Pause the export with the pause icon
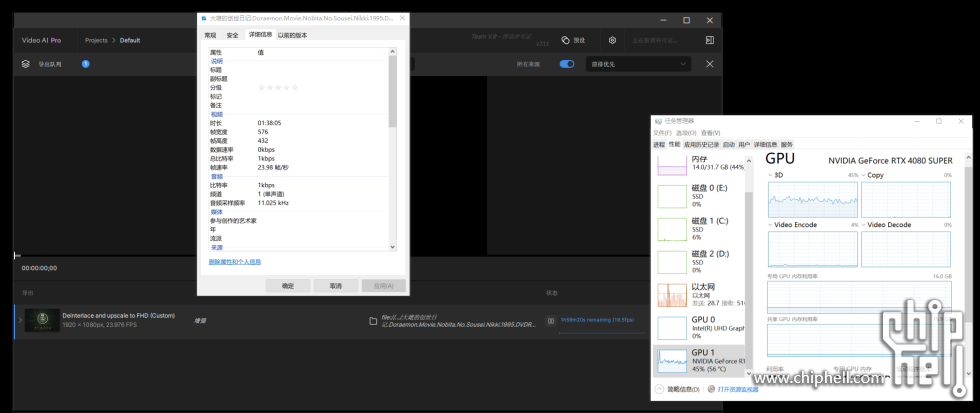Screen dimensions: 980x413 (x=549, y=321)
